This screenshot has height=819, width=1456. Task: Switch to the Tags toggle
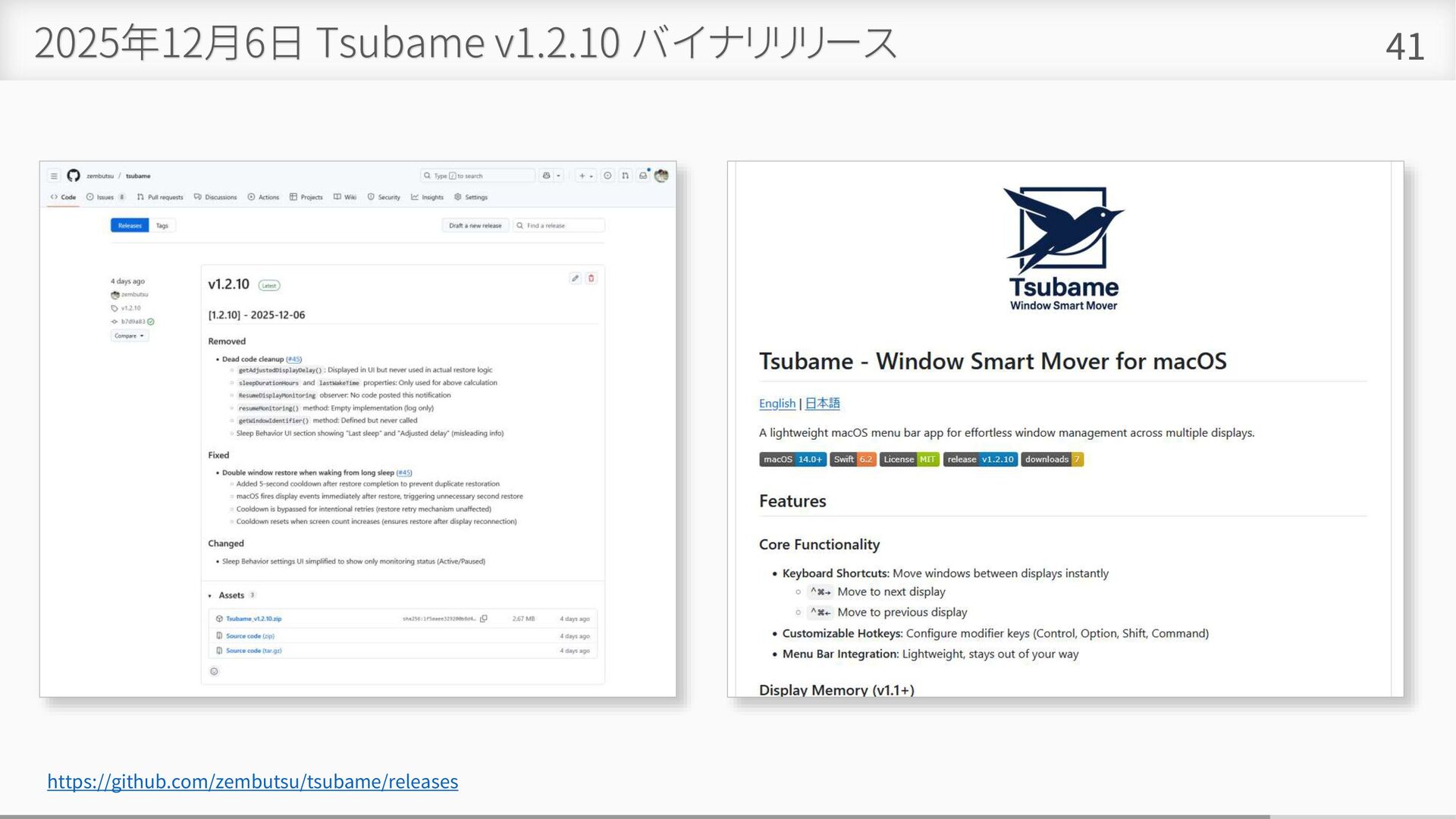(162, 226)
